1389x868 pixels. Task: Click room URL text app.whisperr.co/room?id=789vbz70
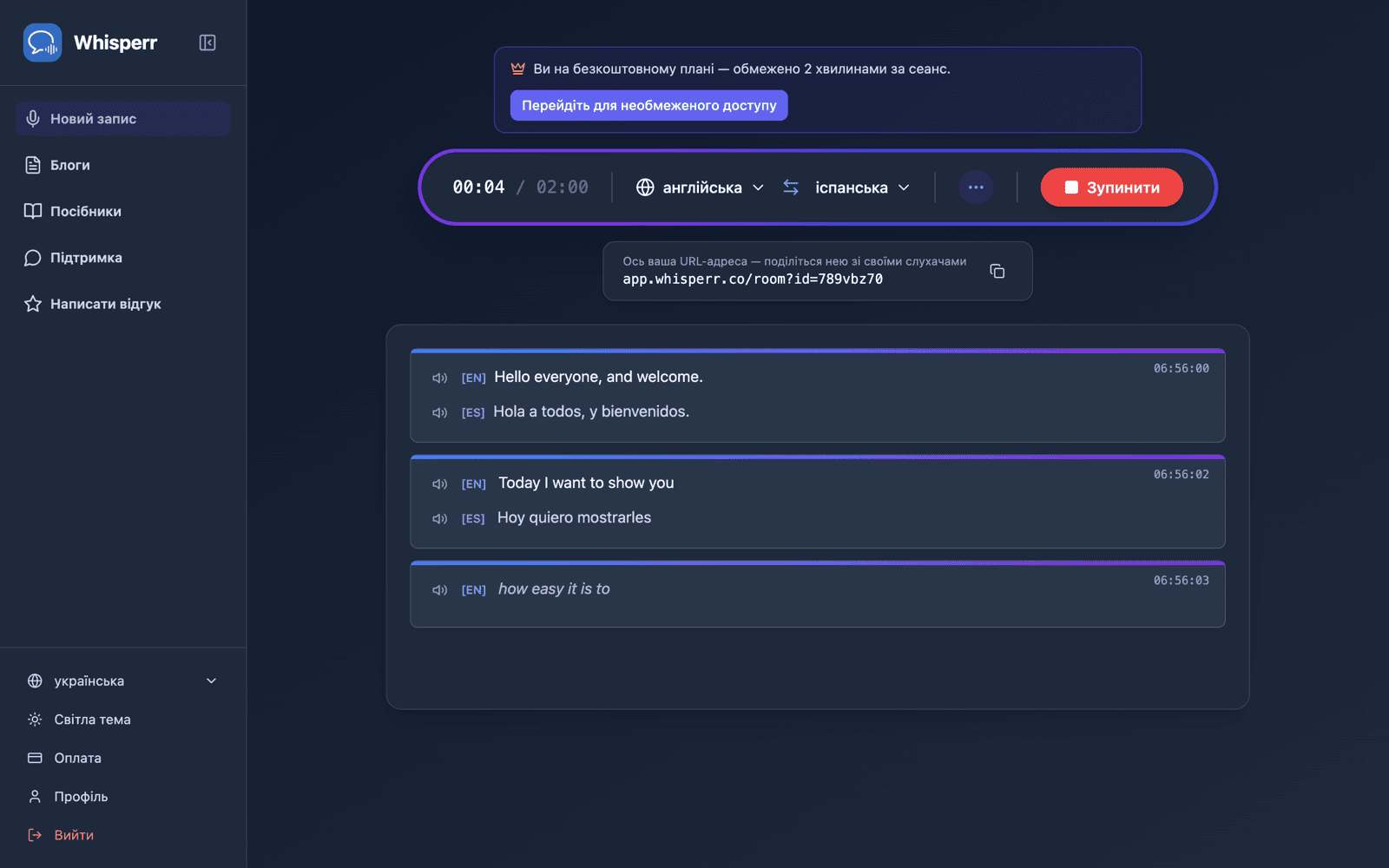coord(753,279)
